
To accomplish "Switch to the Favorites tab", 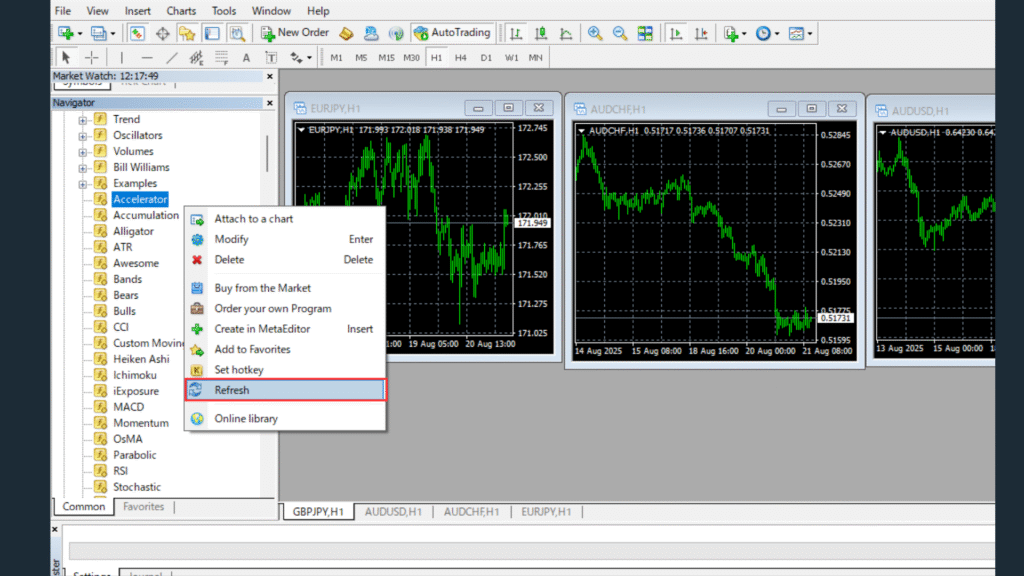I will (143, 507).
